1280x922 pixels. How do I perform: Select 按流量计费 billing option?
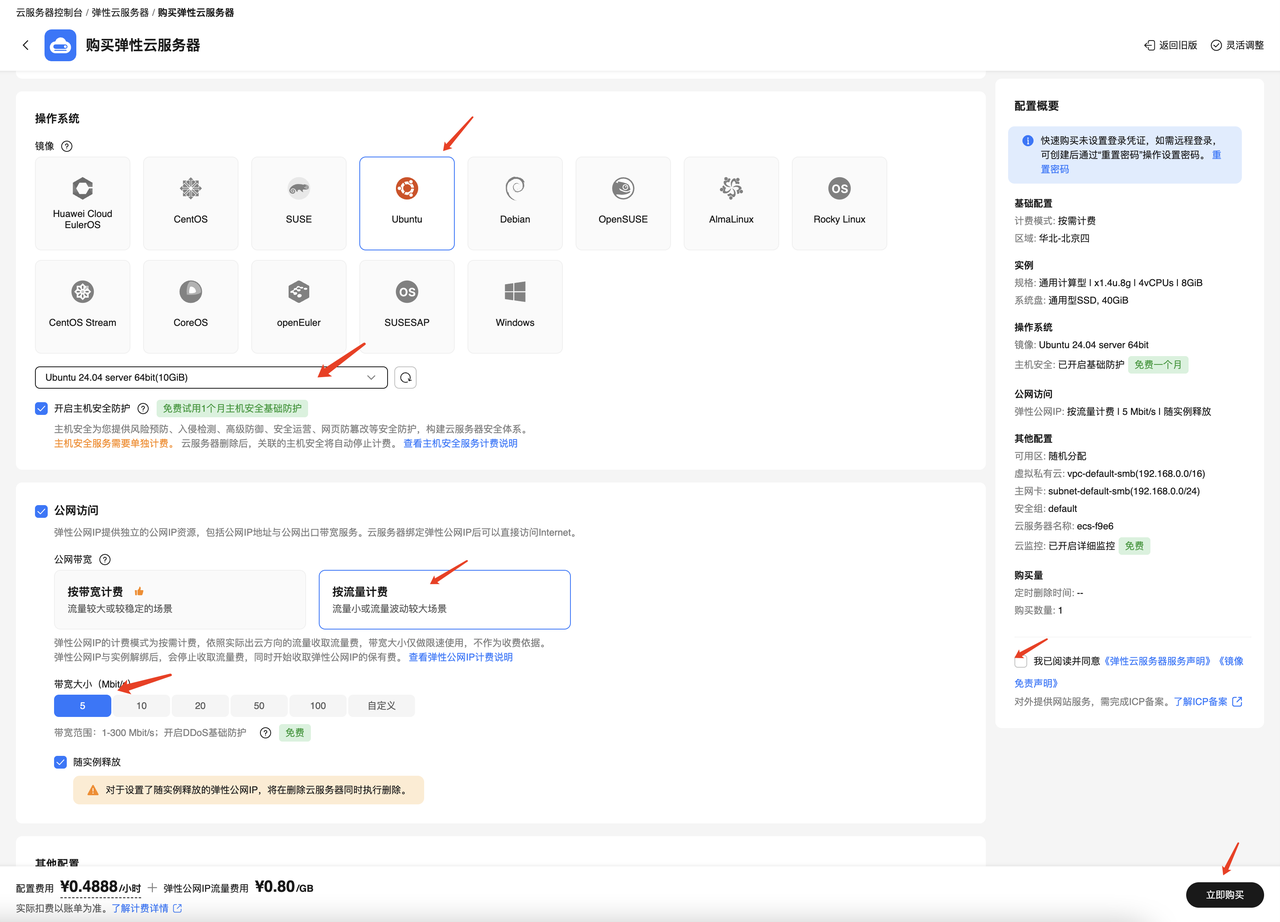pyautogui.click(x=445, y=600)
